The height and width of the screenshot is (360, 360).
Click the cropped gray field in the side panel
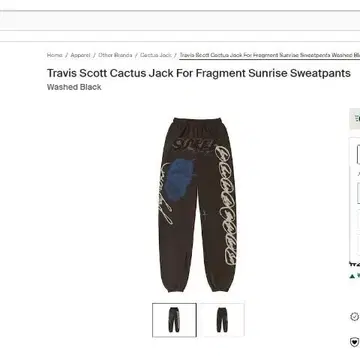tap(359, 193)
